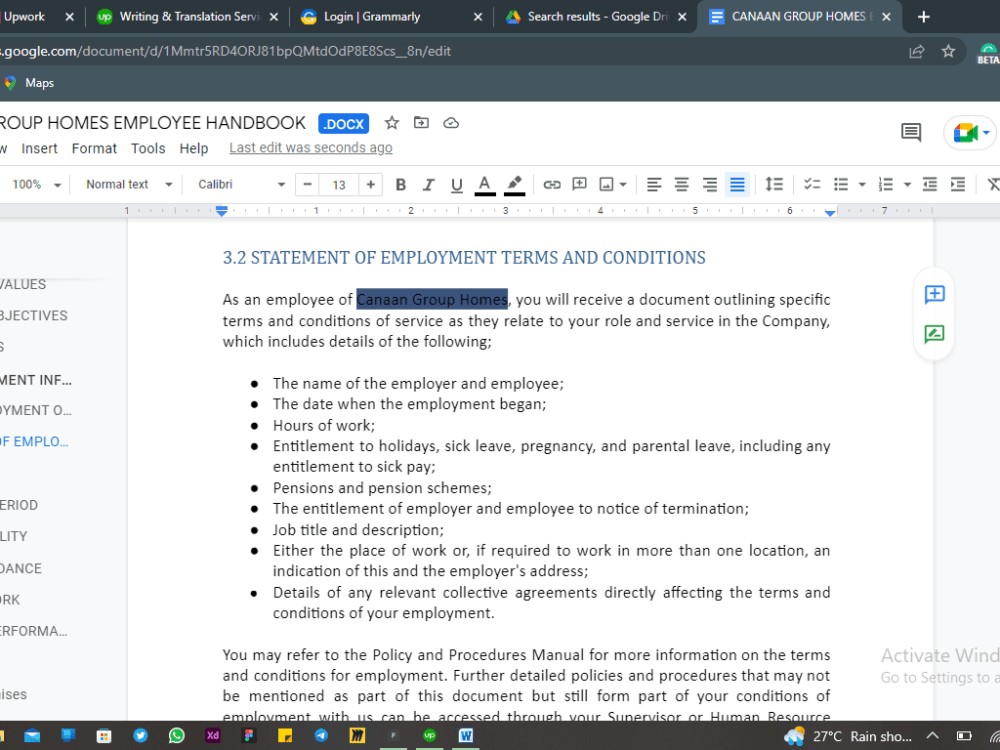
Task: Open Microsoft Word from the taskbar
Action: [x=466, y=736]
